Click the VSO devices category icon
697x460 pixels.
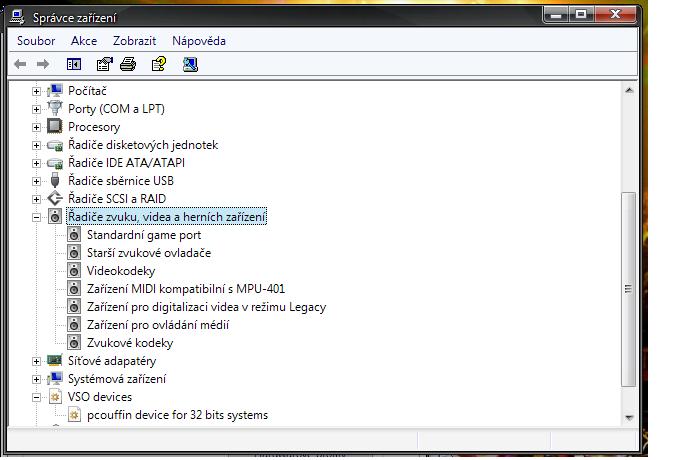pyautogui.click(x=55, y=396)
